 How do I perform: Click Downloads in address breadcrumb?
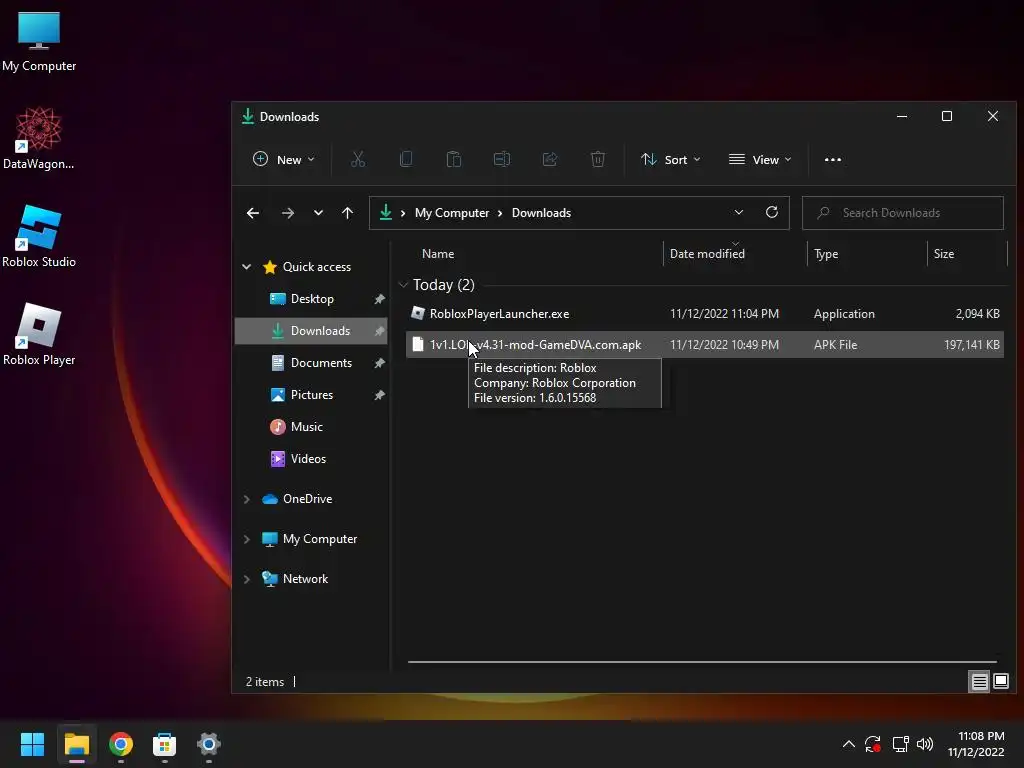(541, 213)
